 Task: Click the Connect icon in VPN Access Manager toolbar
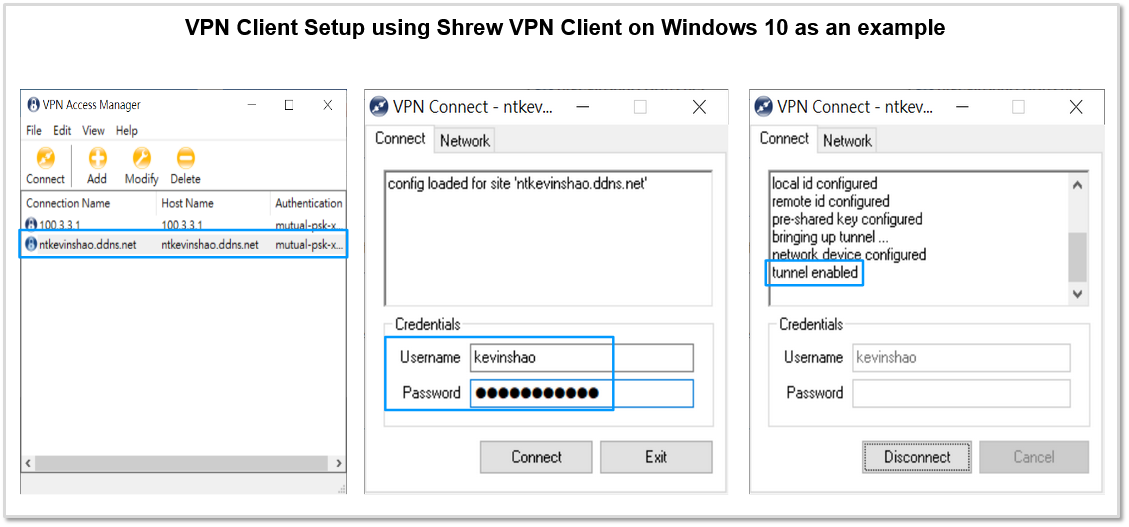pyautogui.click(x=45, y=158)
